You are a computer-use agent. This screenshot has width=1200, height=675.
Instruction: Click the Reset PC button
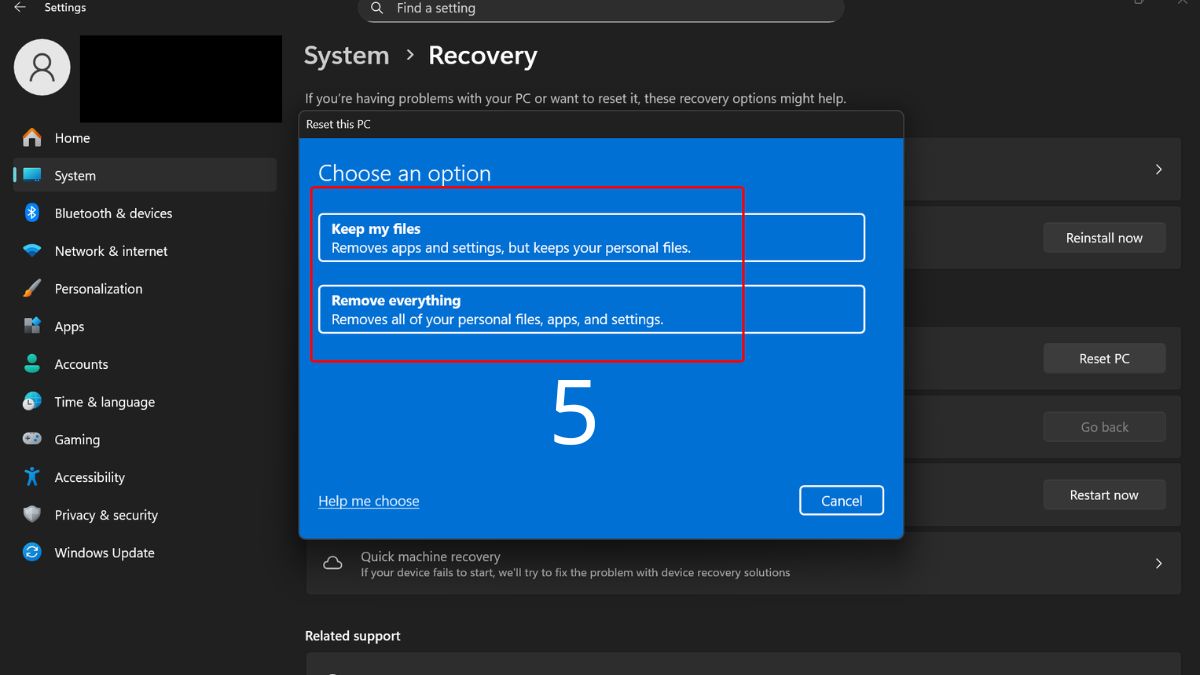click(1104, 358)
